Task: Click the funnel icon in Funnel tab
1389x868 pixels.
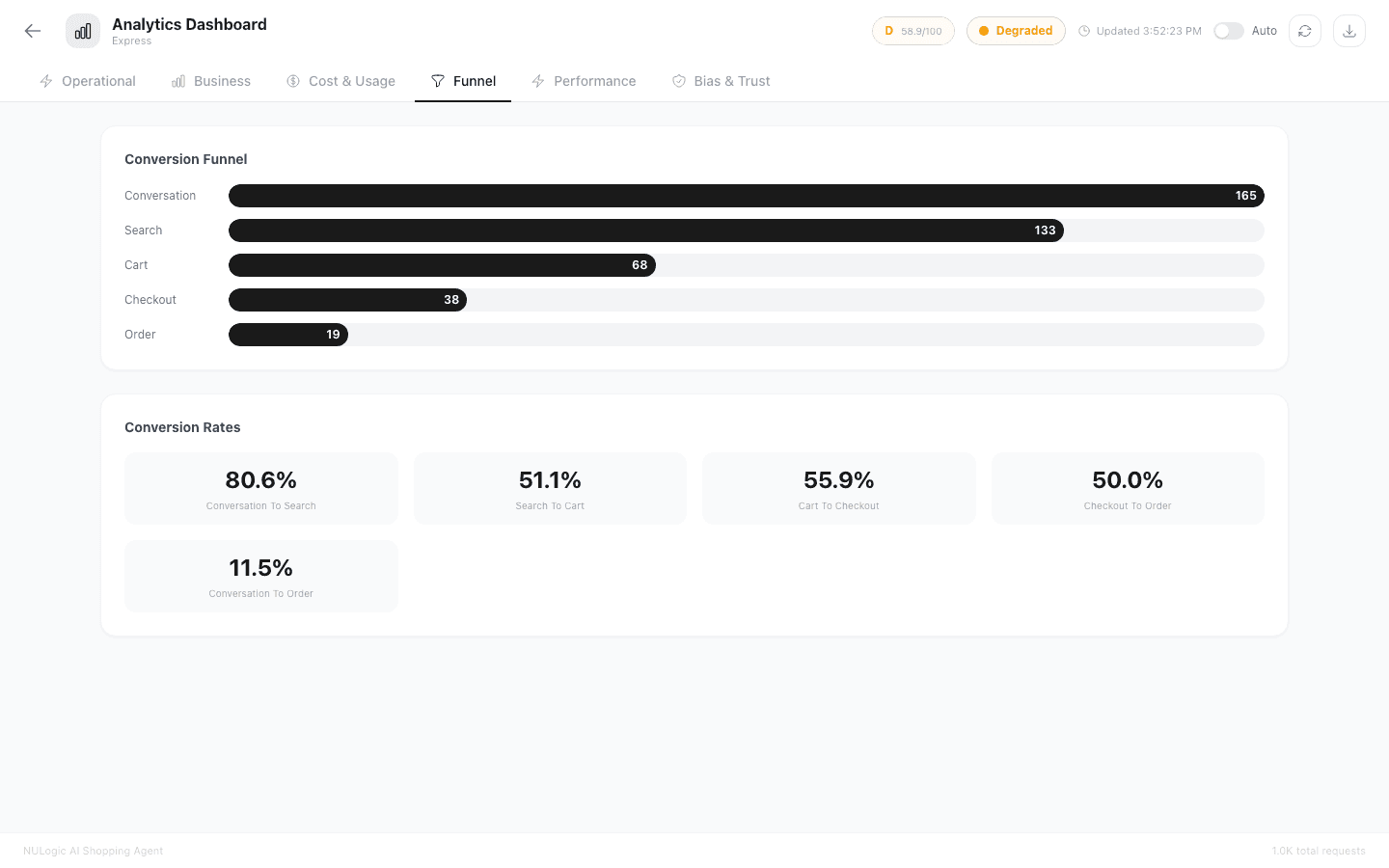Action: click(438, 81)
